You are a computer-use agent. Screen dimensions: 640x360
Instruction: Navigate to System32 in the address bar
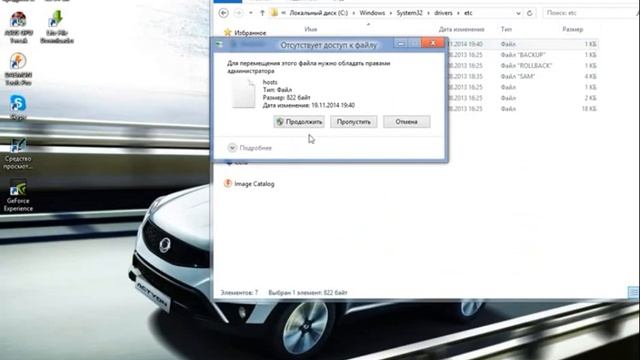409,13
